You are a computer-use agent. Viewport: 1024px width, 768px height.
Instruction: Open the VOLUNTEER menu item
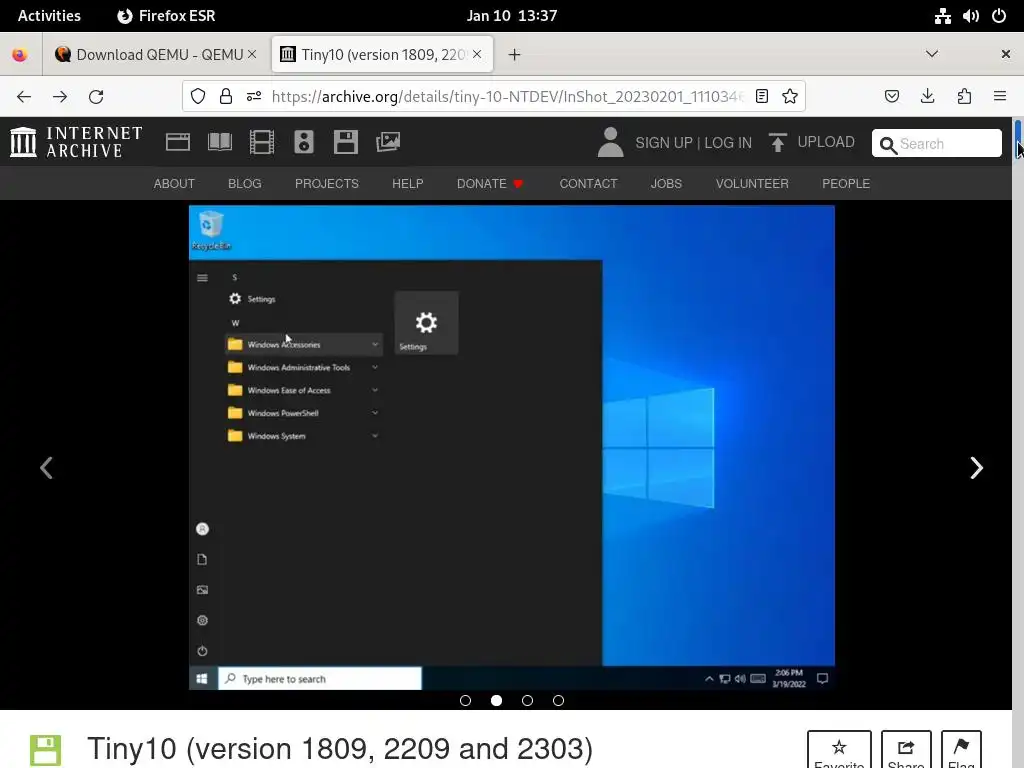pyautogui.click(x=752, y=184)
